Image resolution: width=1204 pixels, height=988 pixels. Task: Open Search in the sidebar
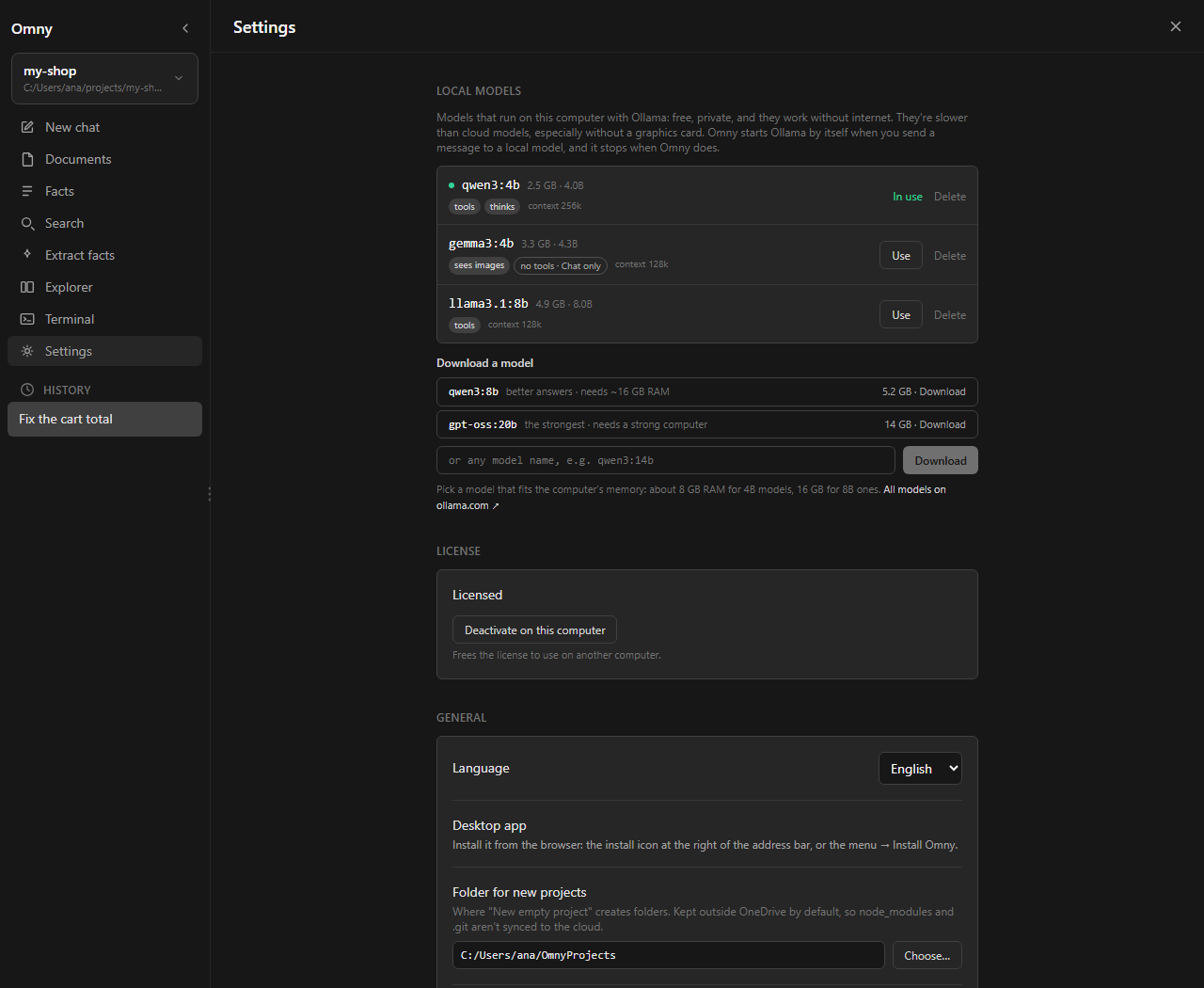[x=104, y=223]
